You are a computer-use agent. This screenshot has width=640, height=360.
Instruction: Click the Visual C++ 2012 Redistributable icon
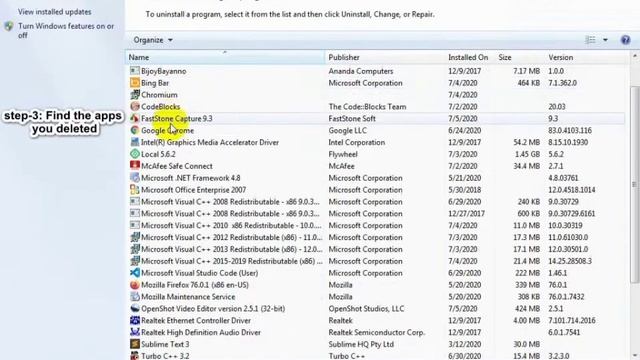pyautogui.click(x=135, y=237)
